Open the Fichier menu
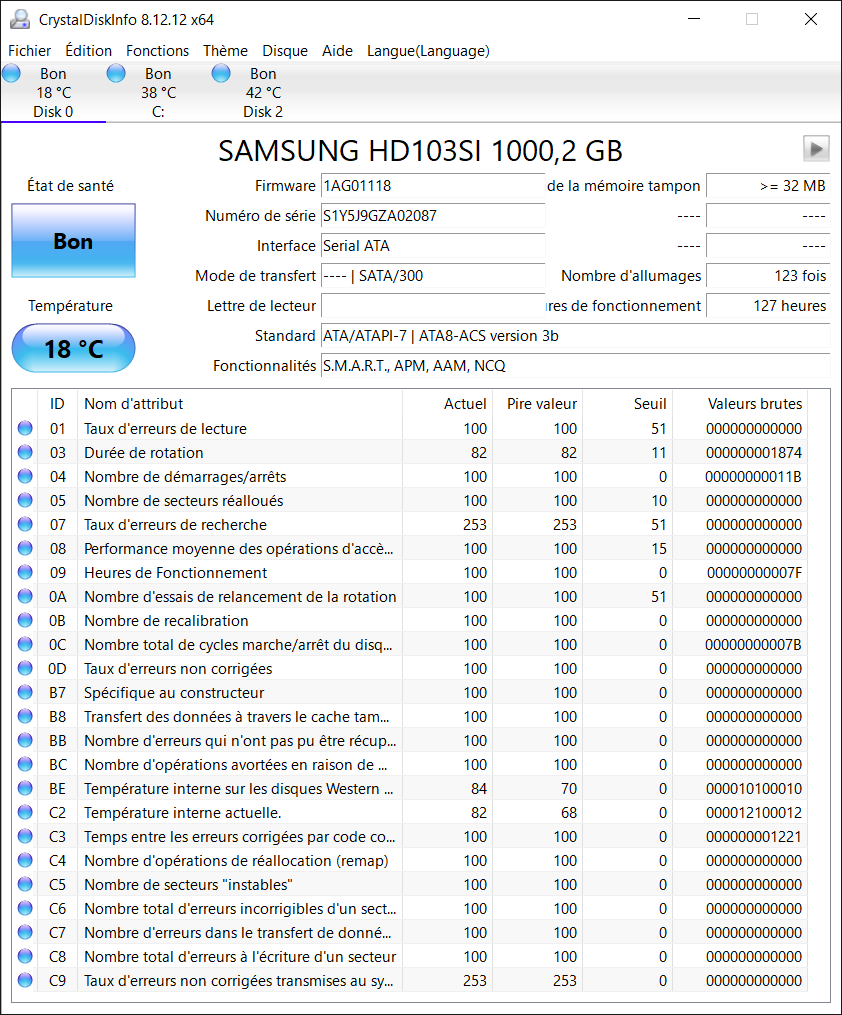This screenshot has height=1015, width=842. pyautogui.click(x=30, y=50)
